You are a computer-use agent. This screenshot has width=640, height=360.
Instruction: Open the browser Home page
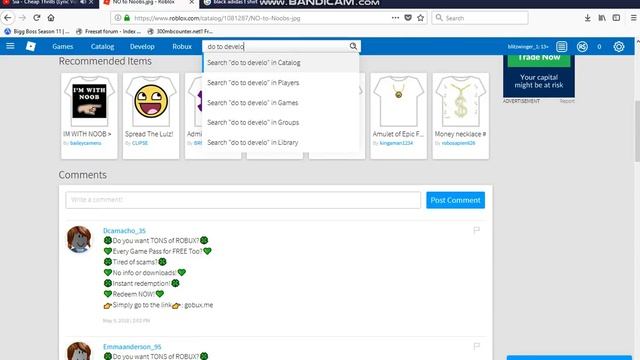tap(51, 18)
